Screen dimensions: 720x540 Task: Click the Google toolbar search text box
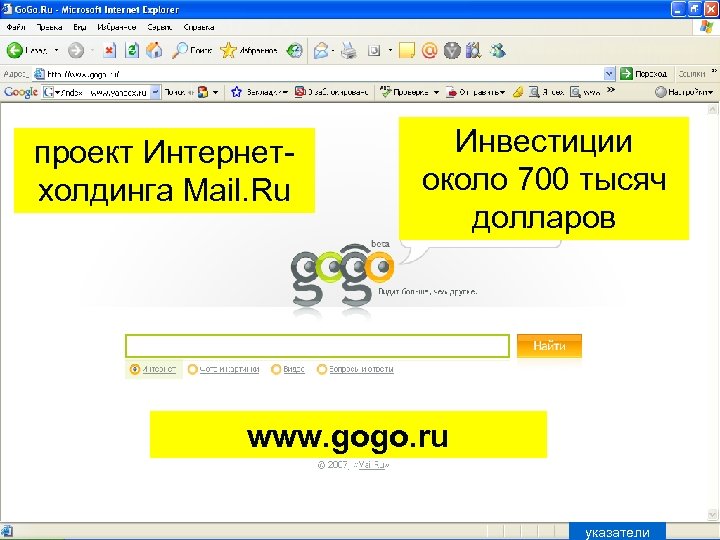point(101,92)
